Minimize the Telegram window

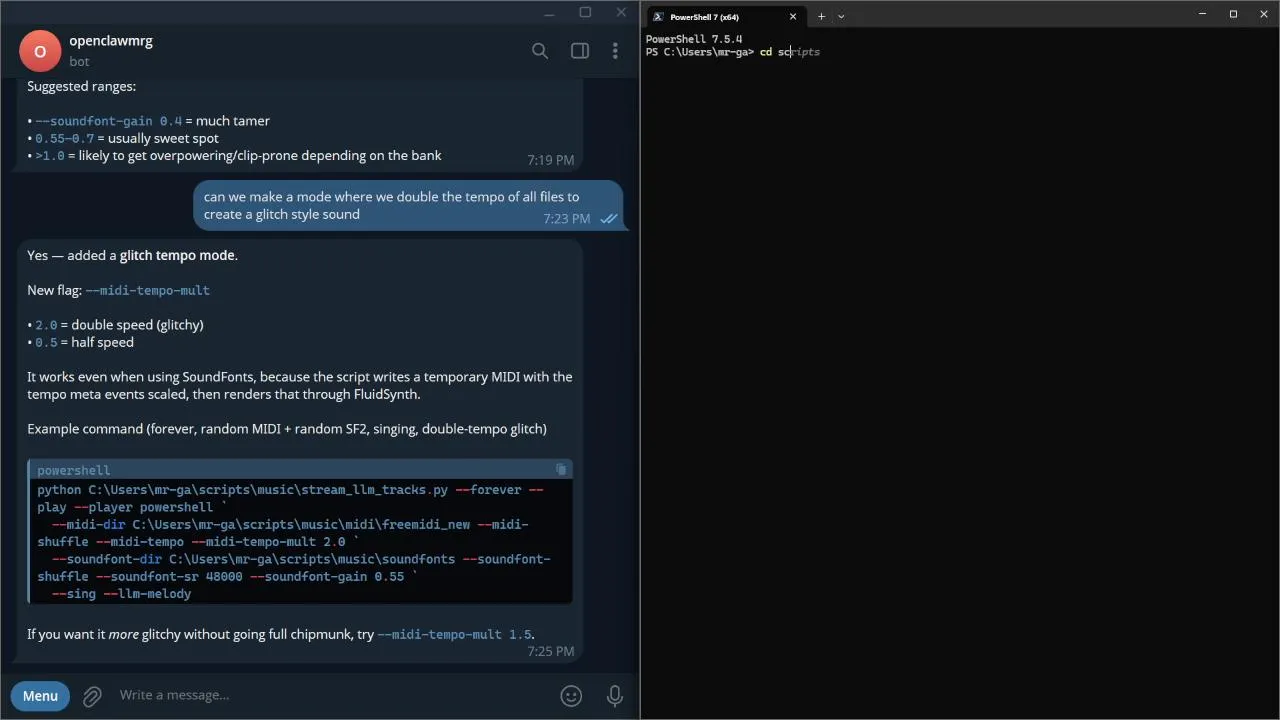549,13
